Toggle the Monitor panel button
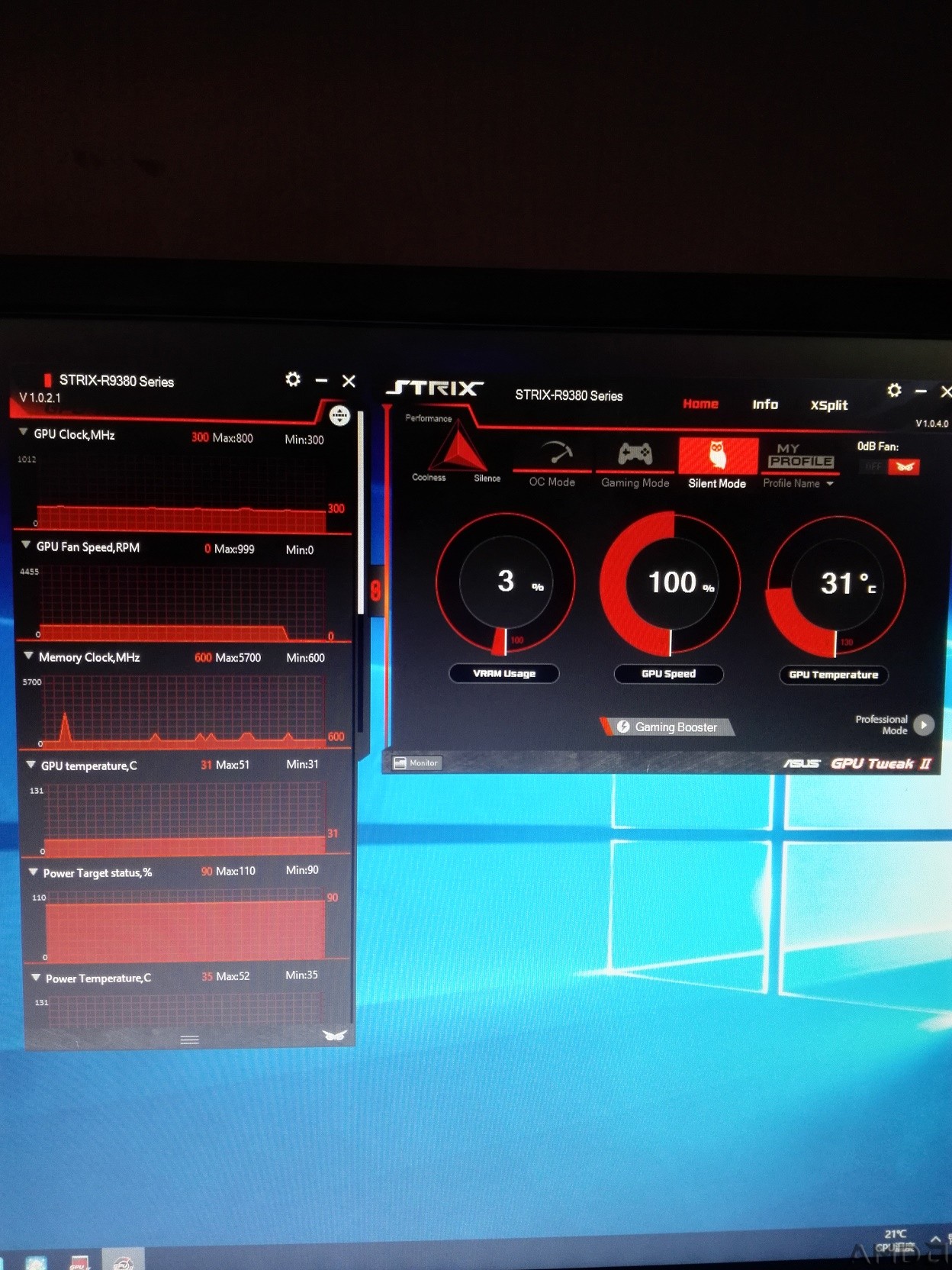952x1270 pixels. click(x=416, y=762)
